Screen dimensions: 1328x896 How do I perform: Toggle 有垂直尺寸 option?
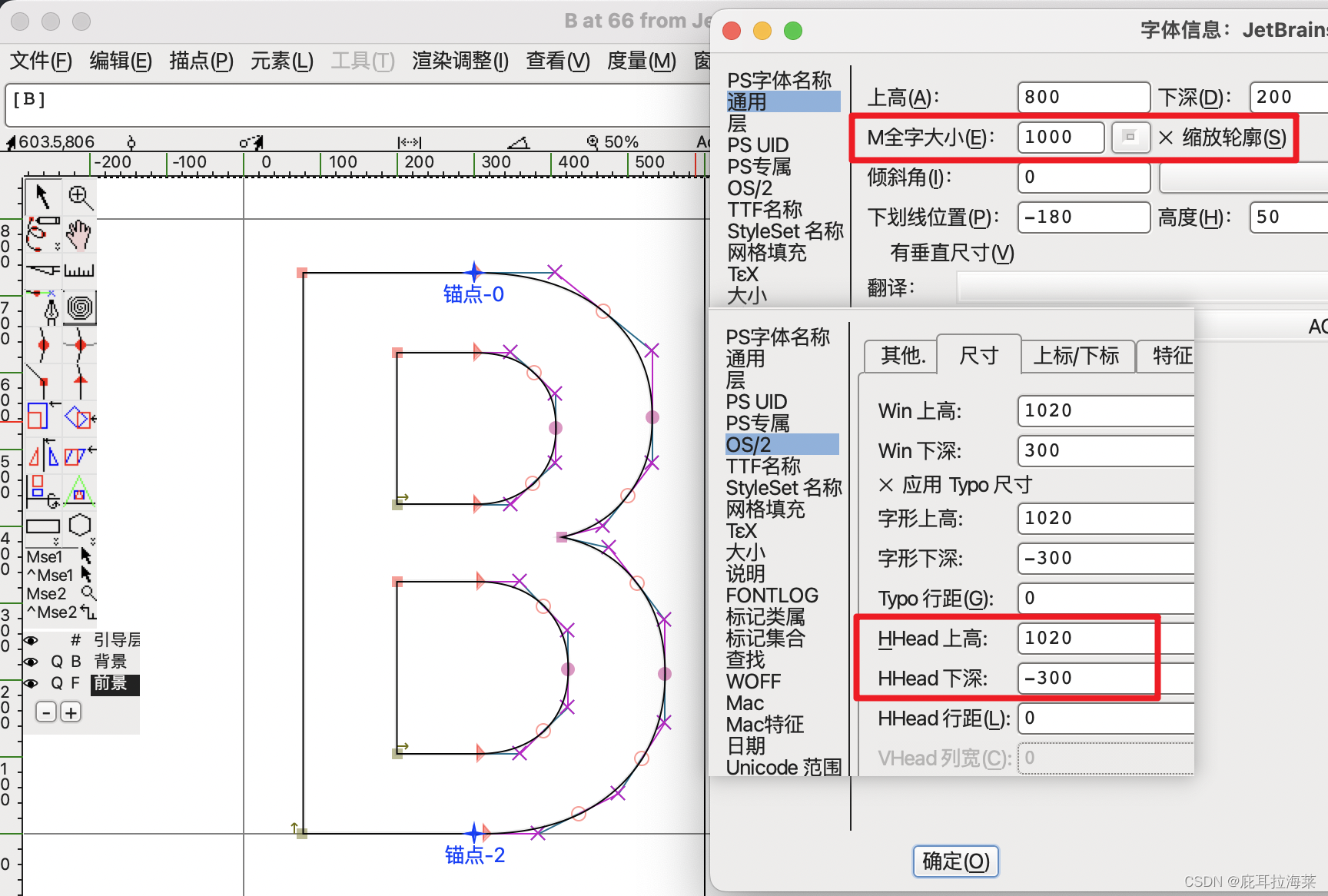951,253
